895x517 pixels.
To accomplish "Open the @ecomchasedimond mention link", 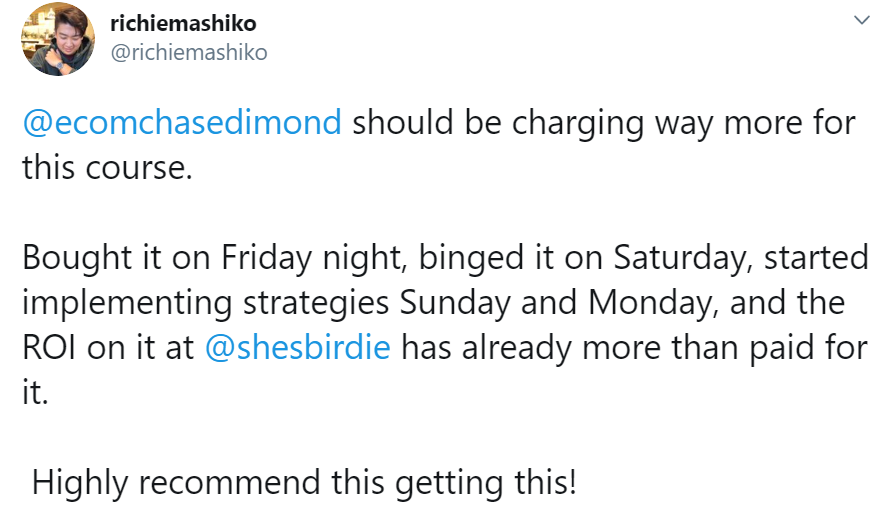I will (x=182, y=124).
